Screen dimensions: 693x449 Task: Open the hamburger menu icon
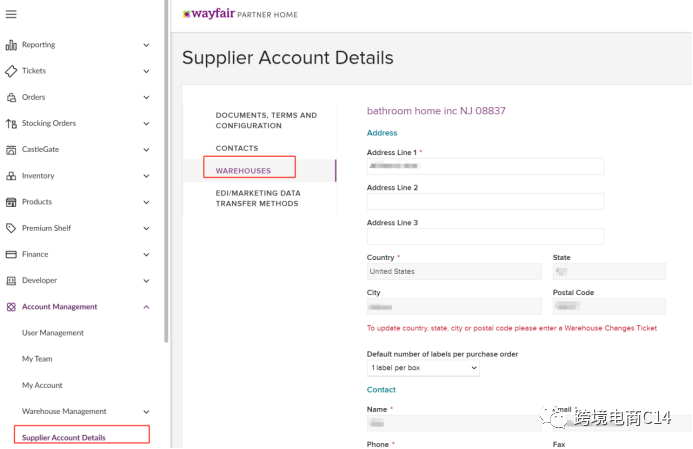pos(11,14)
